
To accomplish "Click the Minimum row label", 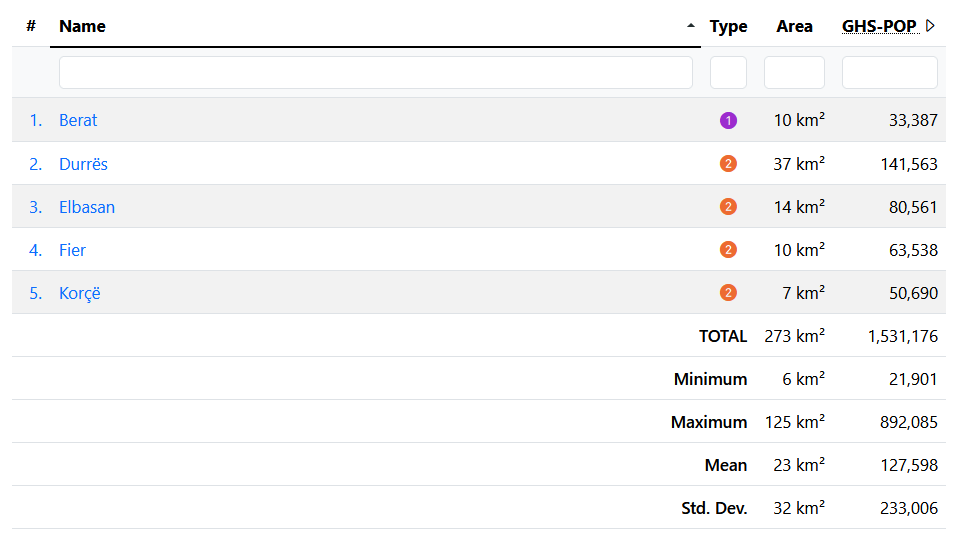I will click(710, 379).
